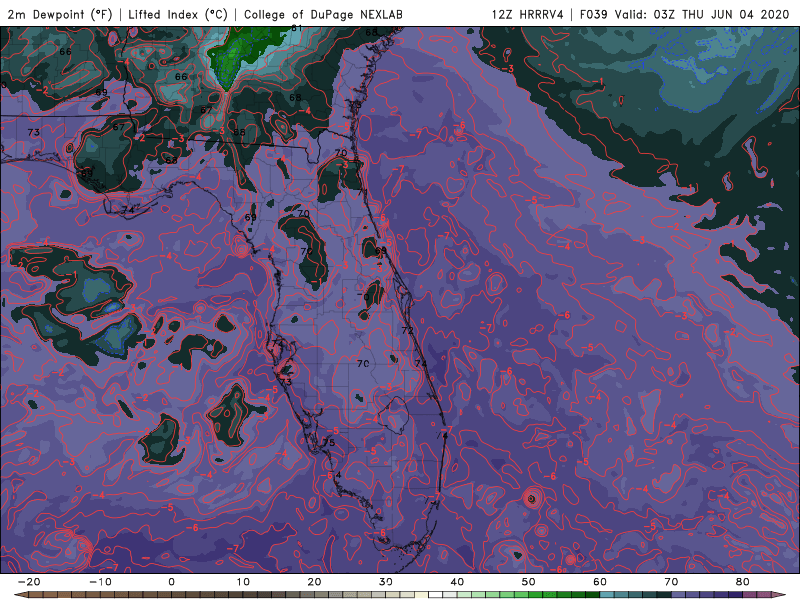Viewport: 800px width, 600px height.
Task: Click the '60' colorbar label
Action: click(x=600, y=582)
